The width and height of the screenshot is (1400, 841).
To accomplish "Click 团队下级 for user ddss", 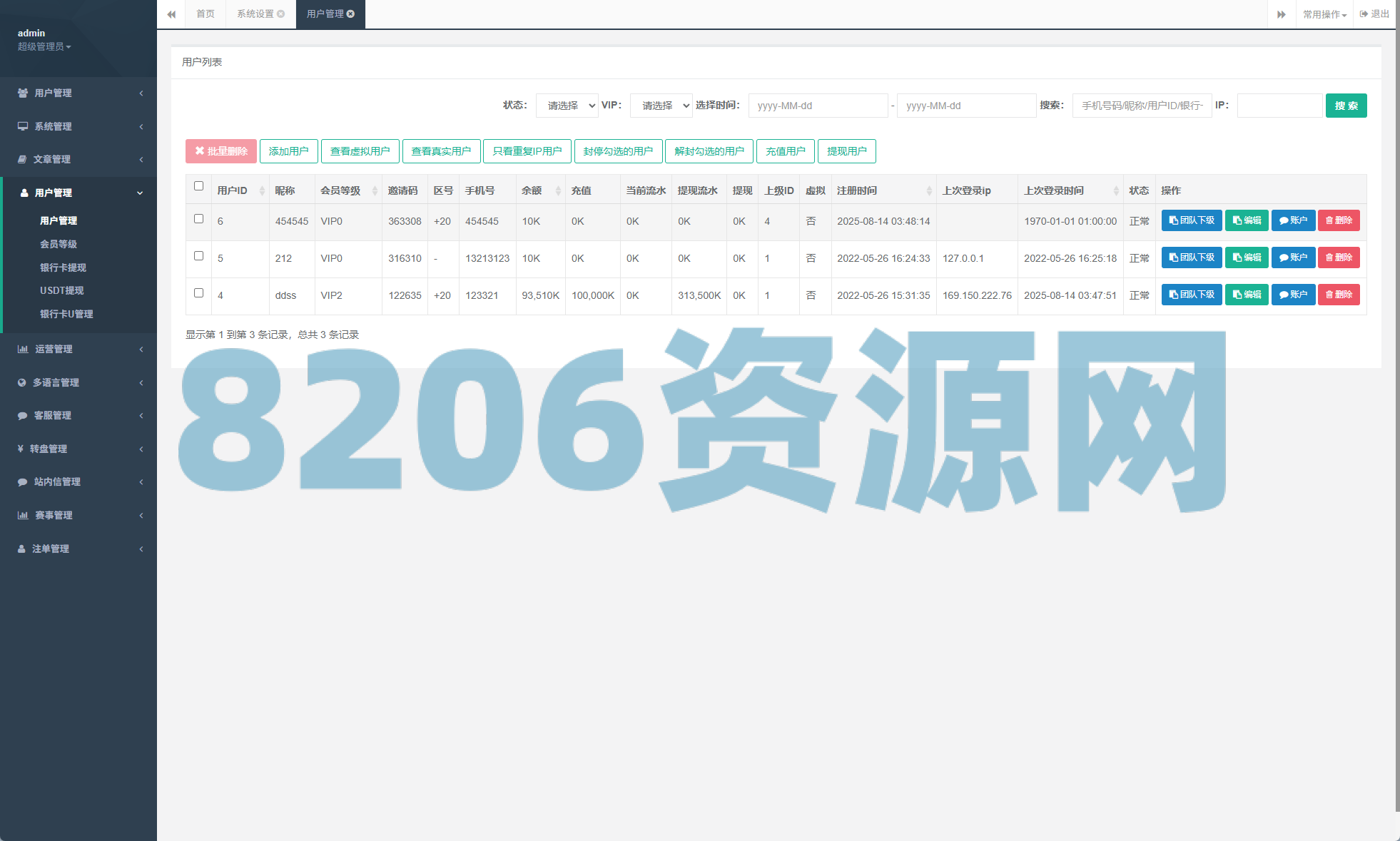I will point(1192,295).
